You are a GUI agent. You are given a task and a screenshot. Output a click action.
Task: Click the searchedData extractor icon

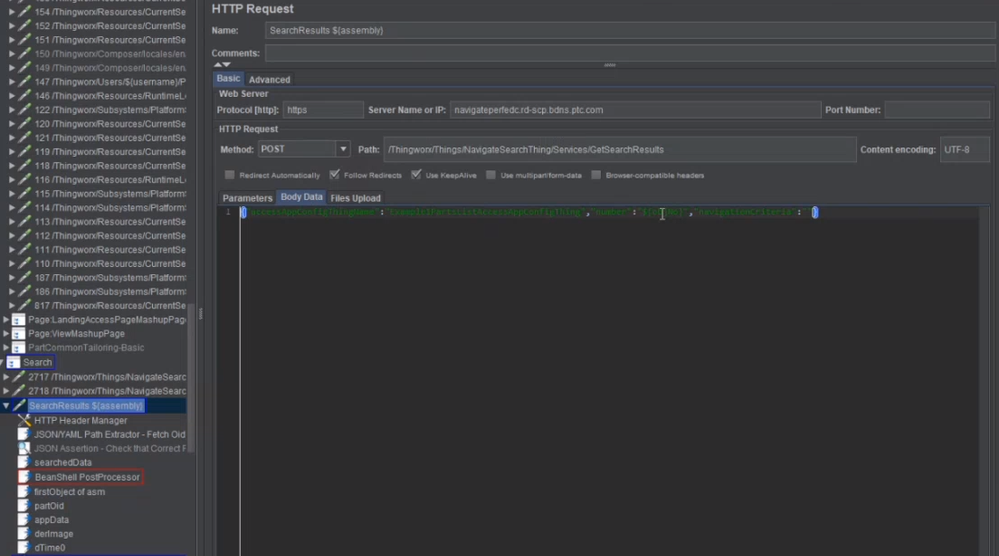tap(24, 462)
